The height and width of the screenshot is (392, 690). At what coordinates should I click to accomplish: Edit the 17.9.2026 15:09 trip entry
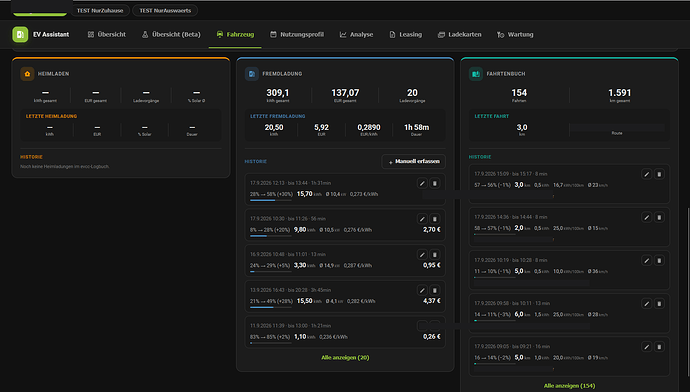click(646, 174)
